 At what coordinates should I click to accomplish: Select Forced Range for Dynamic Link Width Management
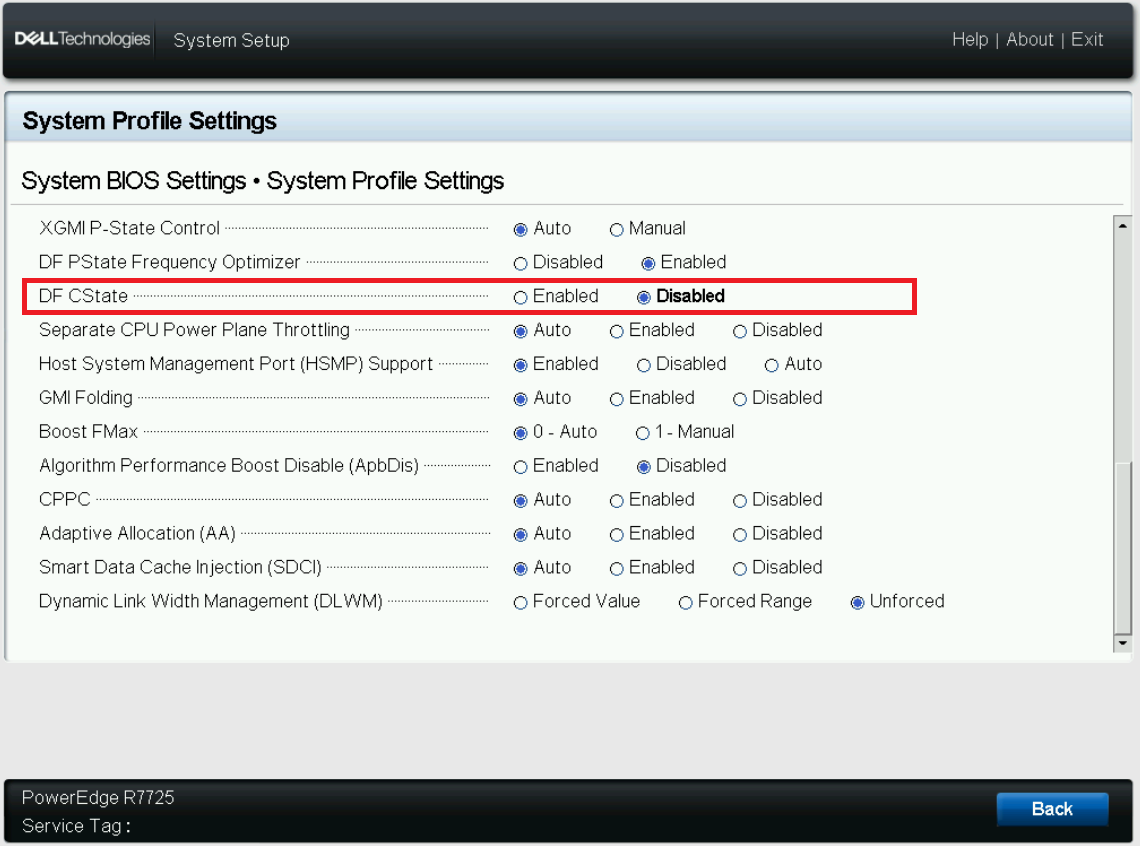686,602
